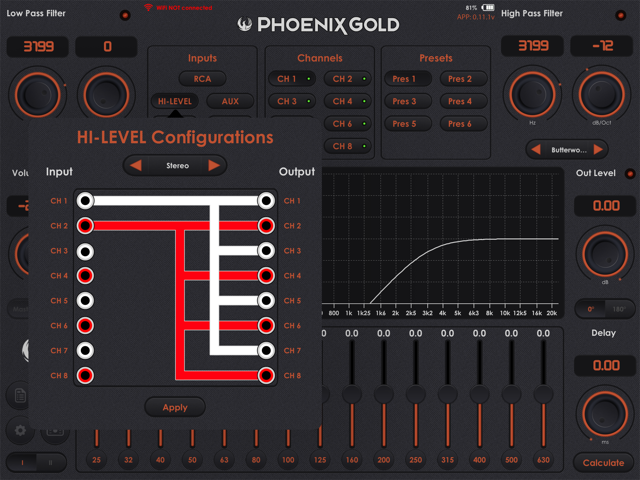Click the CH 5 output jack
This screenshot has height=480, width=640.
pos(266,301)
